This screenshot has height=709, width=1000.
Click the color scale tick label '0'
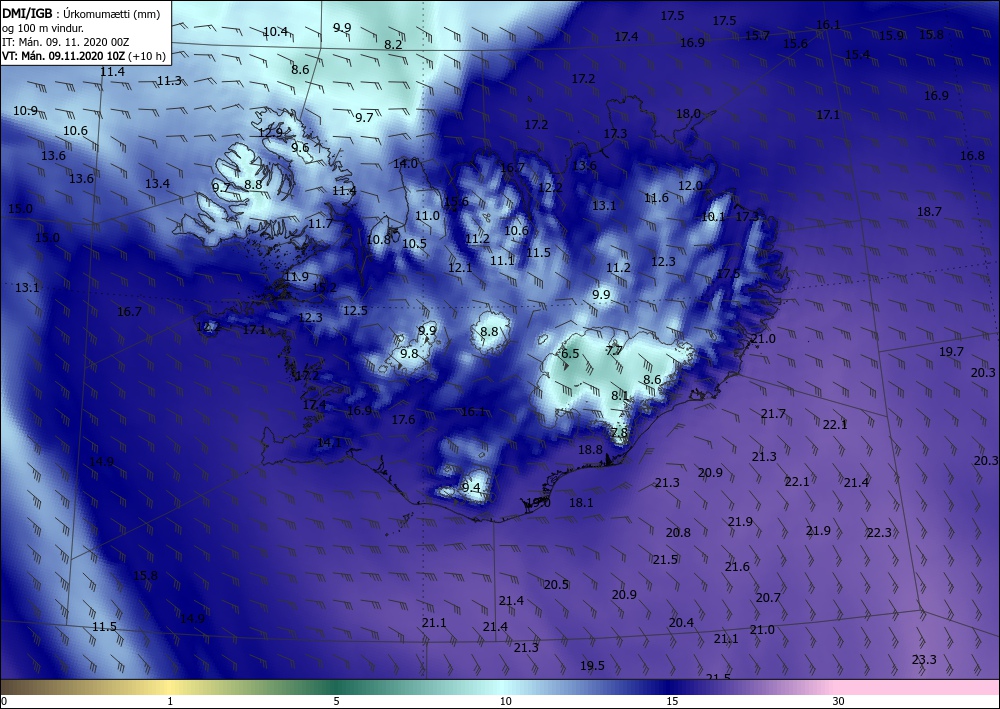point(4,701)
